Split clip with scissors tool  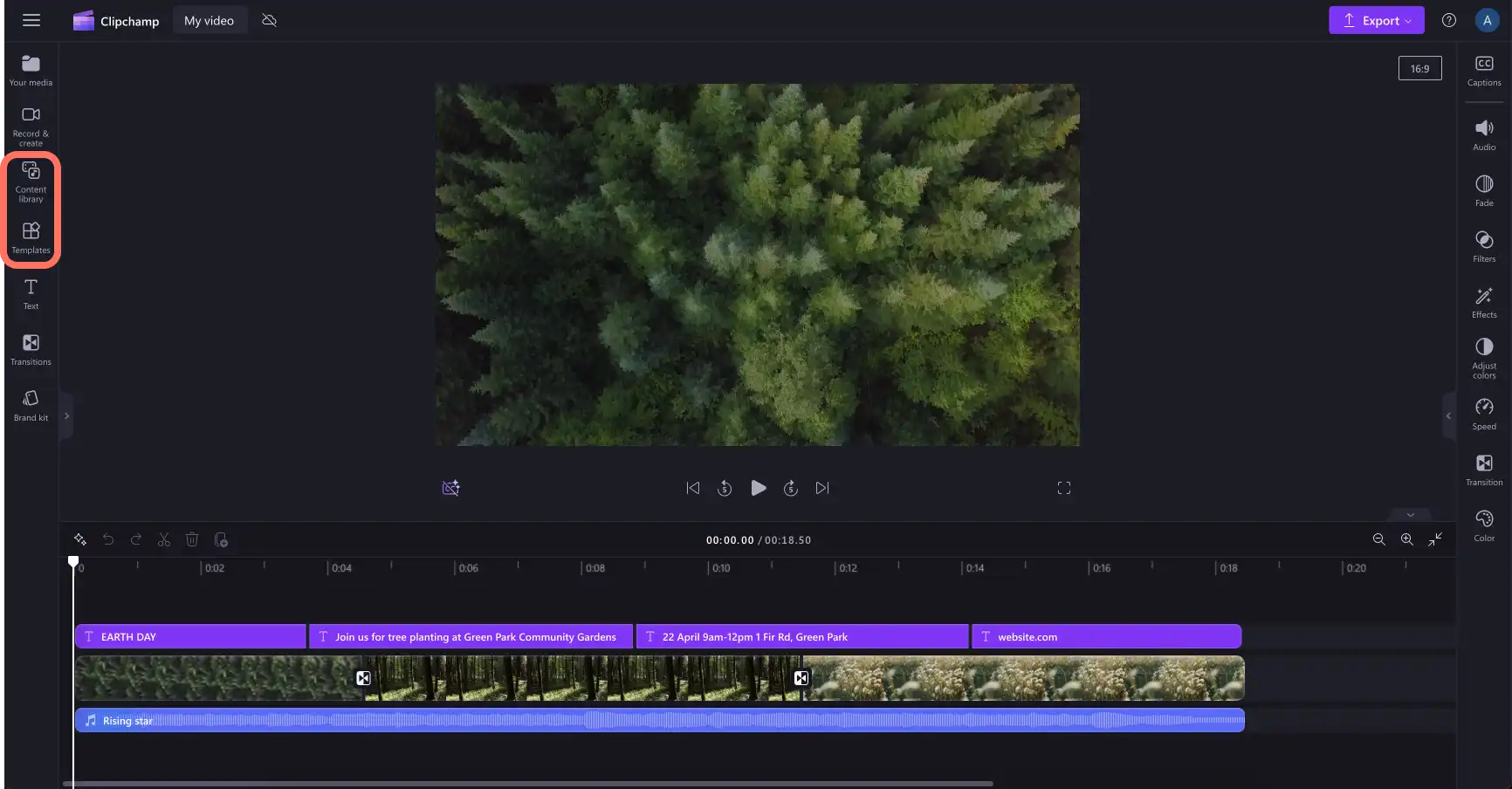click(x=164, y=539)
